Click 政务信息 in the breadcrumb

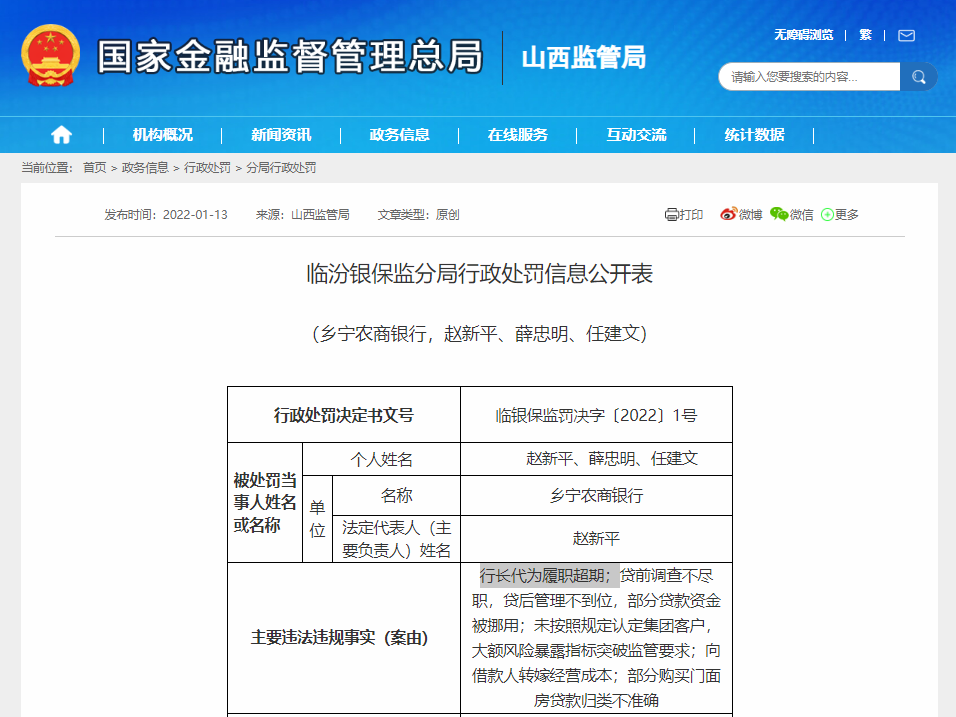tap(145, 168)
